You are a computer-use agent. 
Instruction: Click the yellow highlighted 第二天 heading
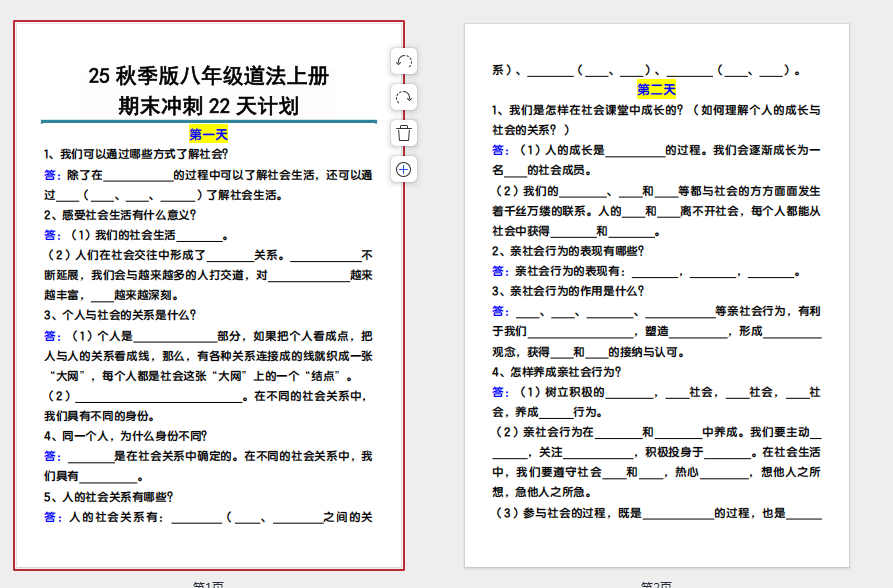656,89
